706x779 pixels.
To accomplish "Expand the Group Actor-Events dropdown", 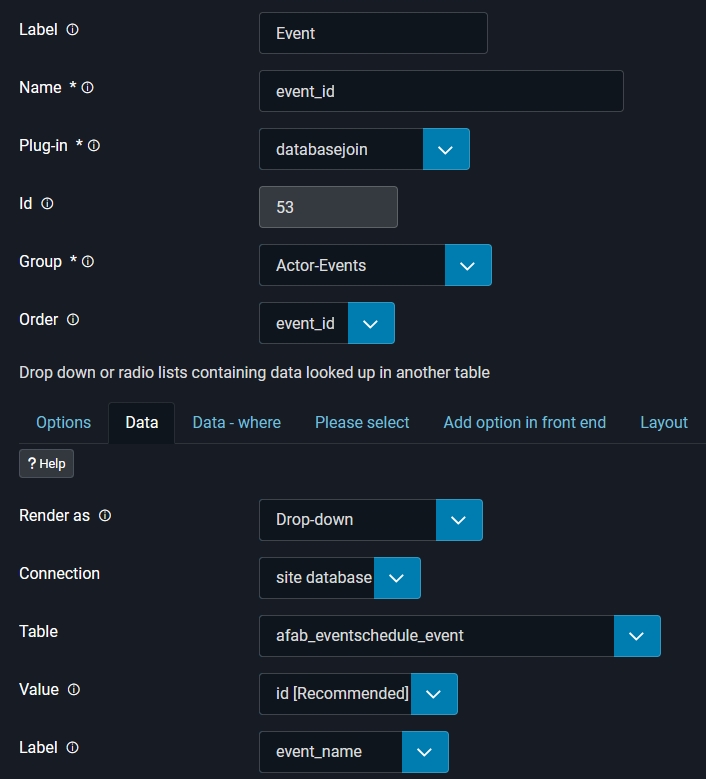I will pos(468,265).
